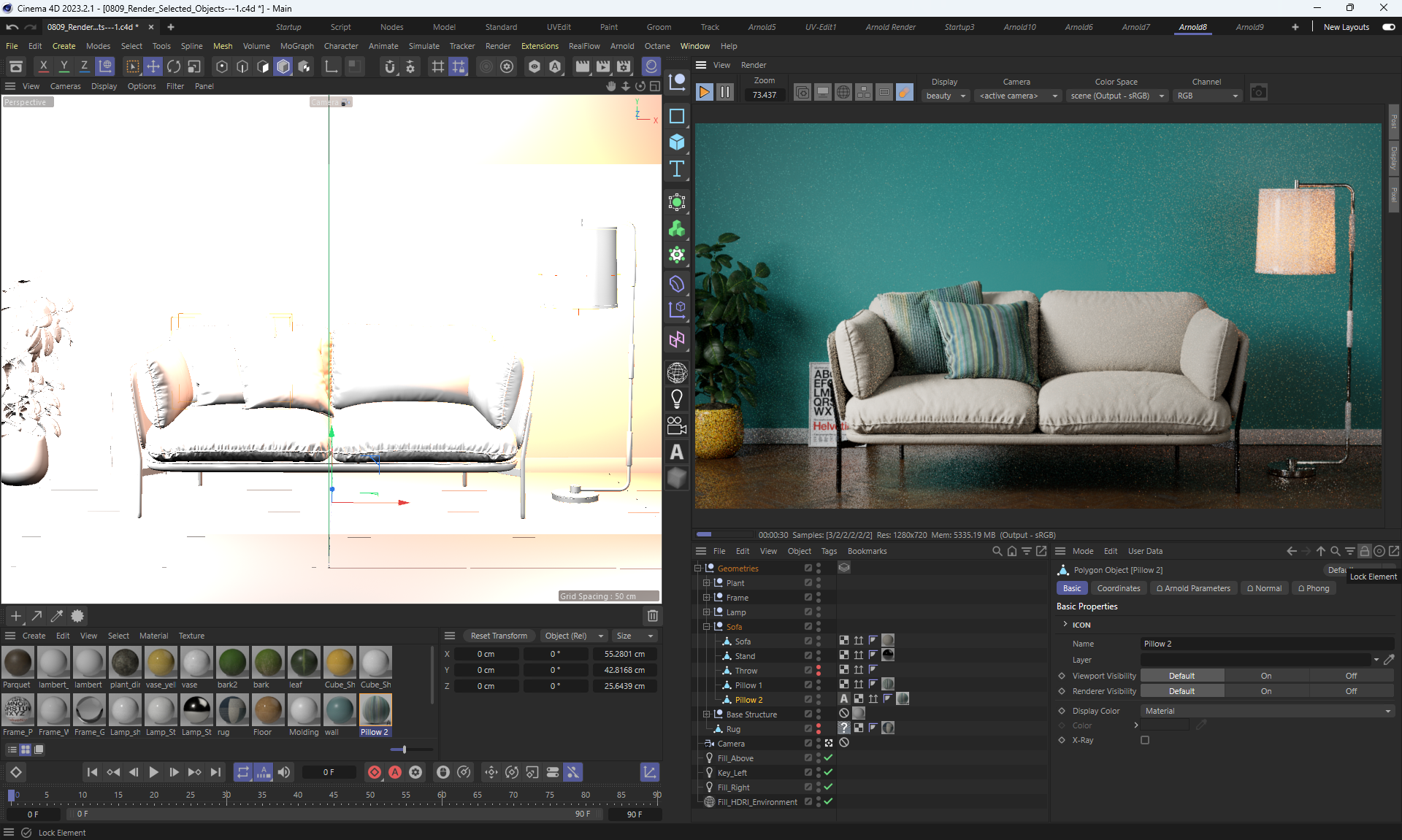Click the Light object icon

point(677,398)
